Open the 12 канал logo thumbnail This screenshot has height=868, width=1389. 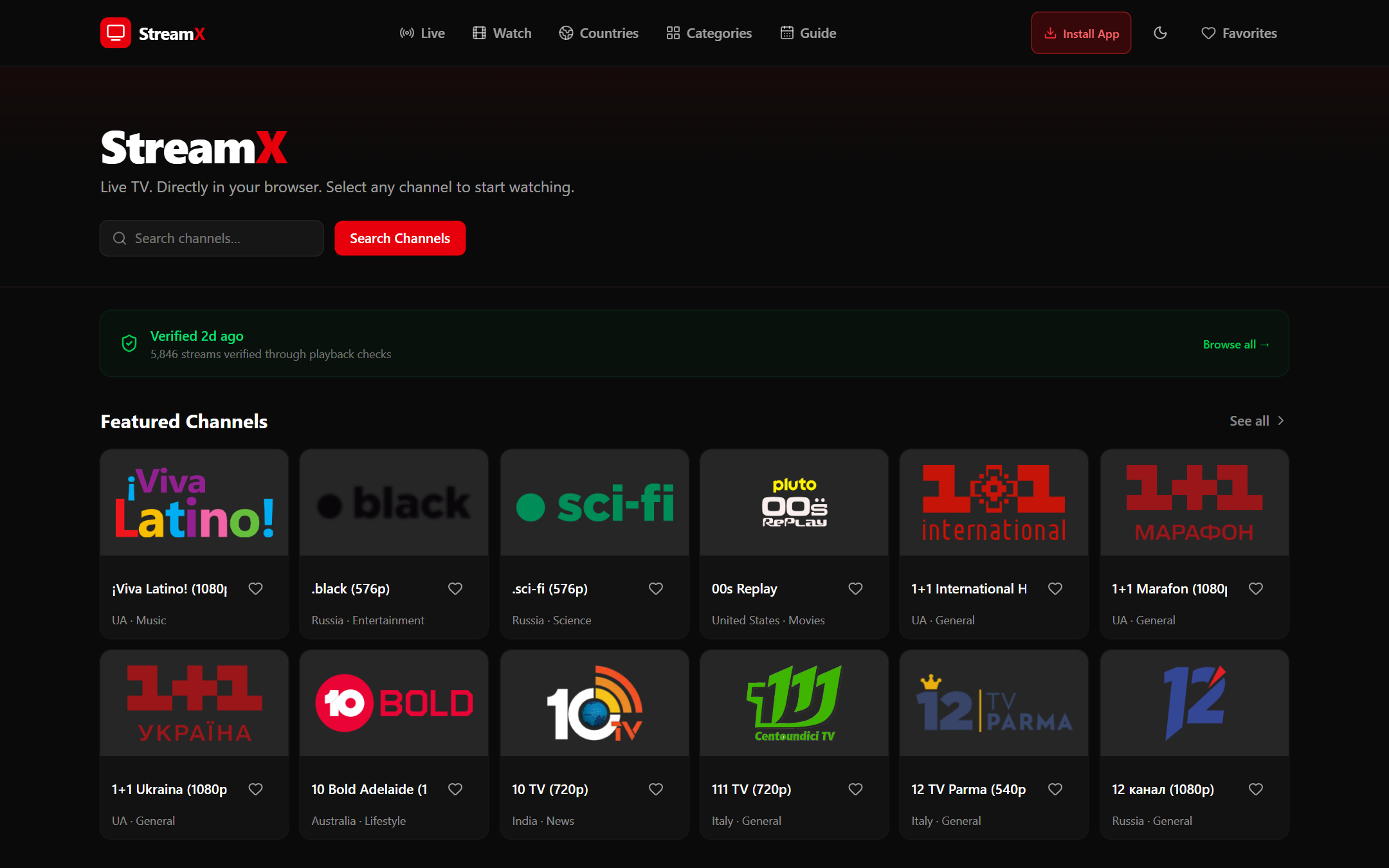coord(1195,703)
